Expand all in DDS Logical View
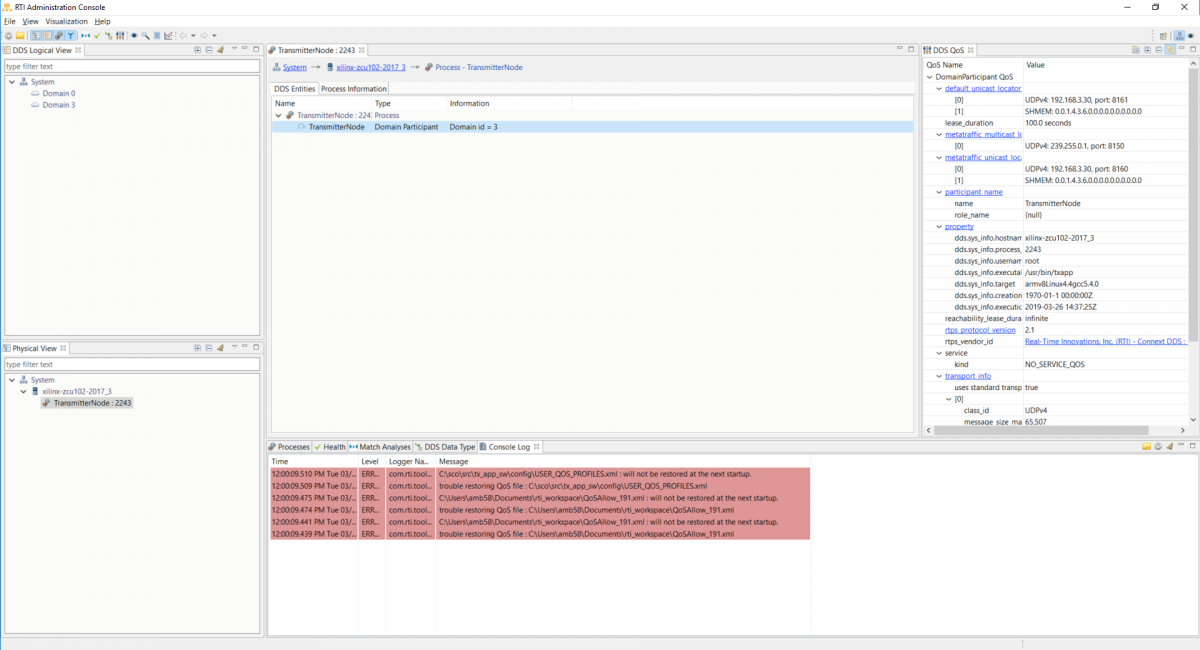 click(197, 50)
